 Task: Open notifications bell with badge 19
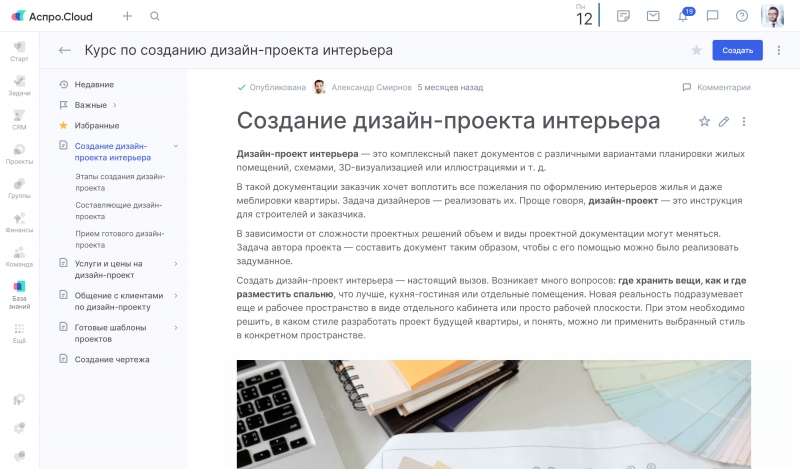click(x=685, y=15)
